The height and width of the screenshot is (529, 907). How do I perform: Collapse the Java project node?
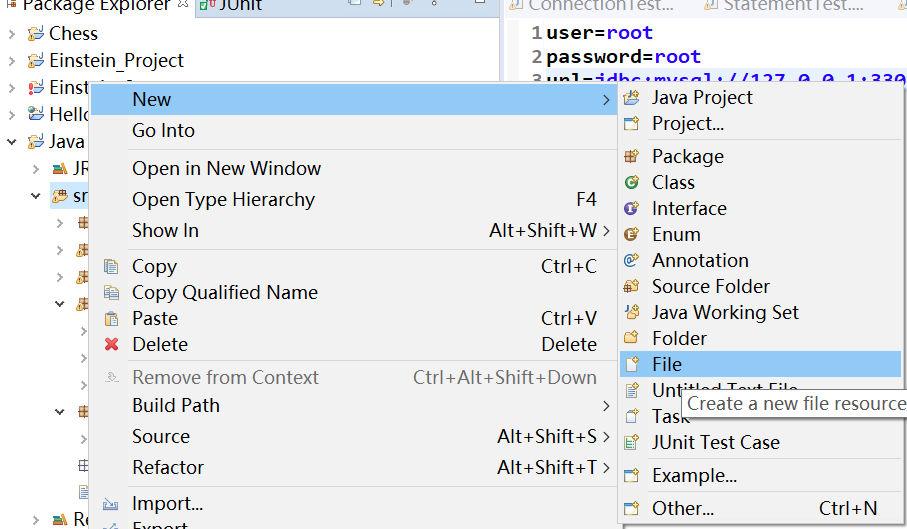[x=12, y=142]
